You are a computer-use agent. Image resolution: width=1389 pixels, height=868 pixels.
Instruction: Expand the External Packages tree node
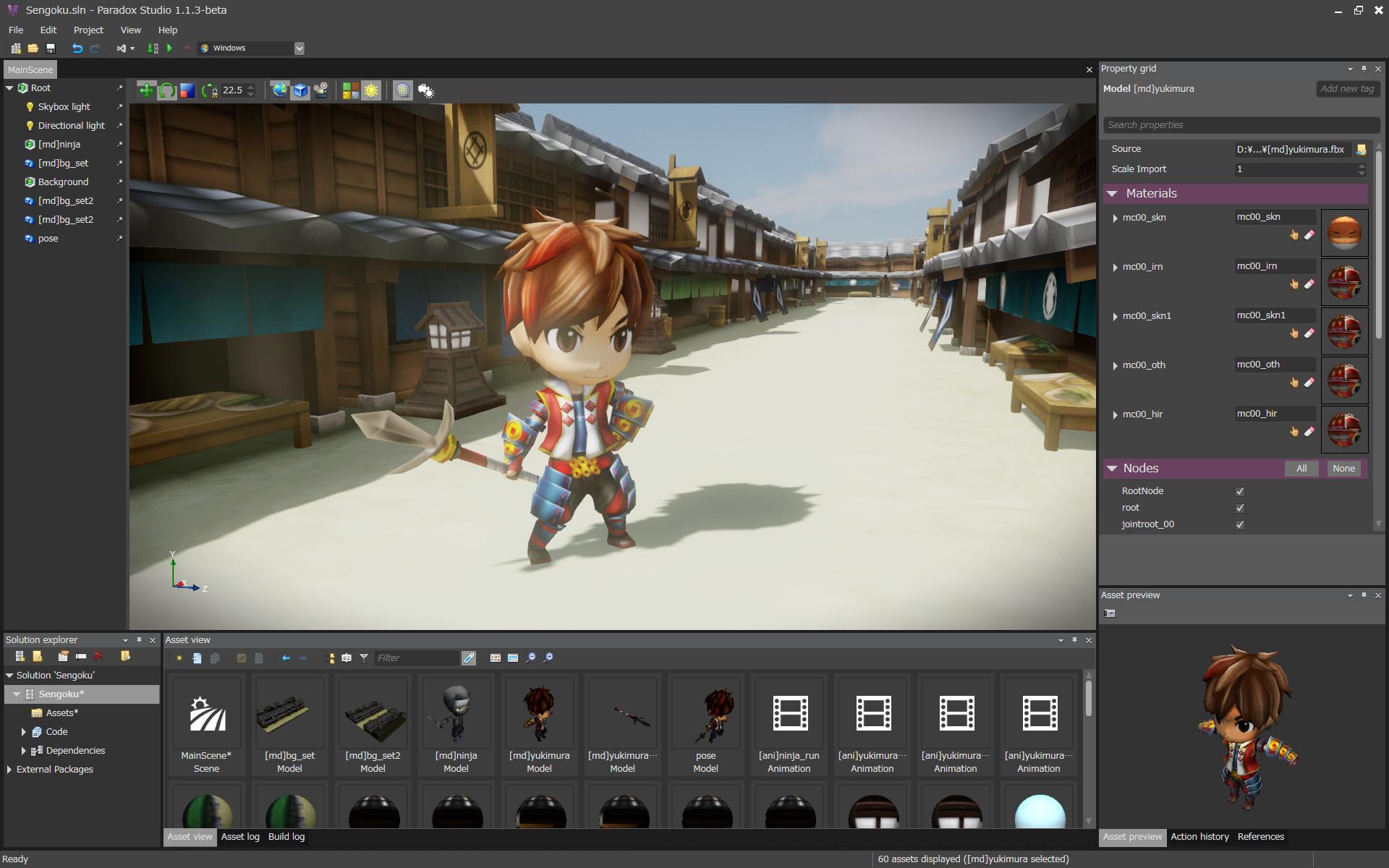[9, 769]
